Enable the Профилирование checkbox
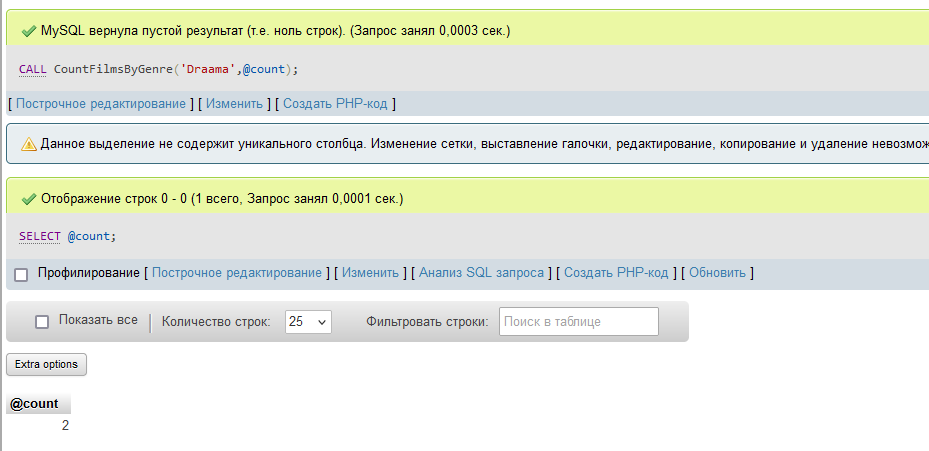The width and height of the screenshot is (929, 451). (x=21, y=274)
